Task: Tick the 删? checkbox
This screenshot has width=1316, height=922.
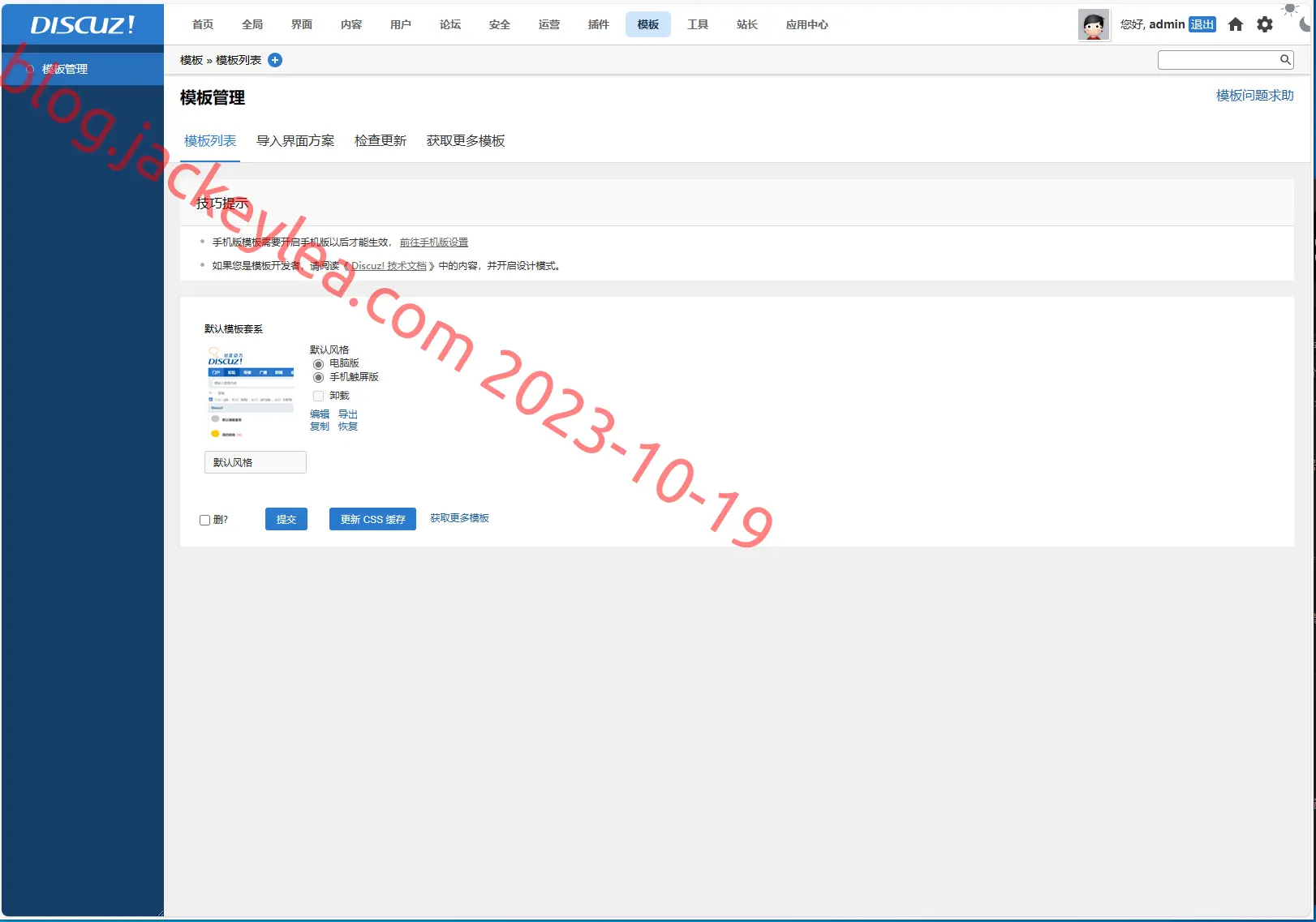Action: [x=204, y=520]
